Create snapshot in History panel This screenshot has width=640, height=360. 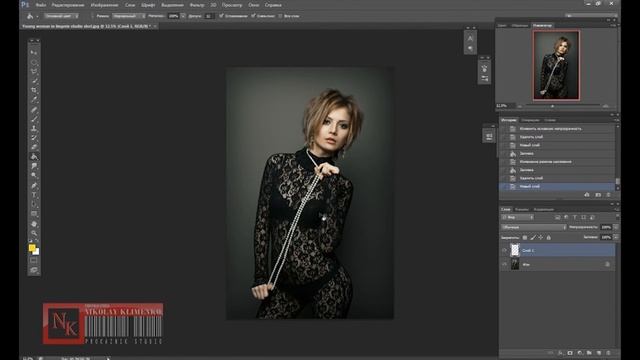click(598, 195)
